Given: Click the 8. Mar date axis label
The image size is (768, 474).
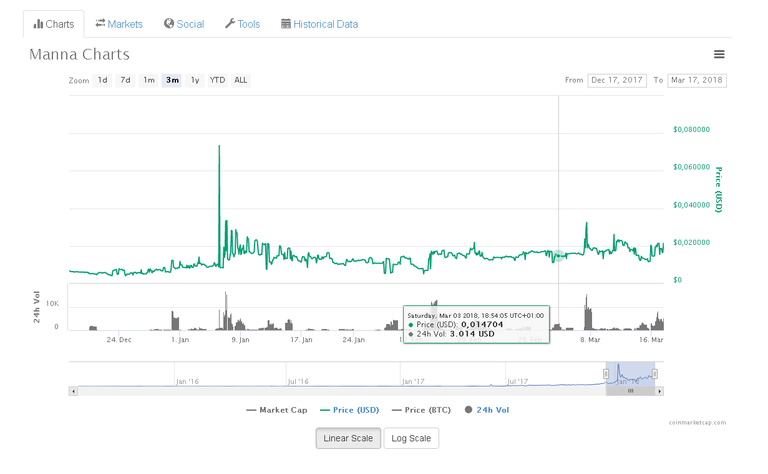Looking at the screenshot, I should 590,339.
